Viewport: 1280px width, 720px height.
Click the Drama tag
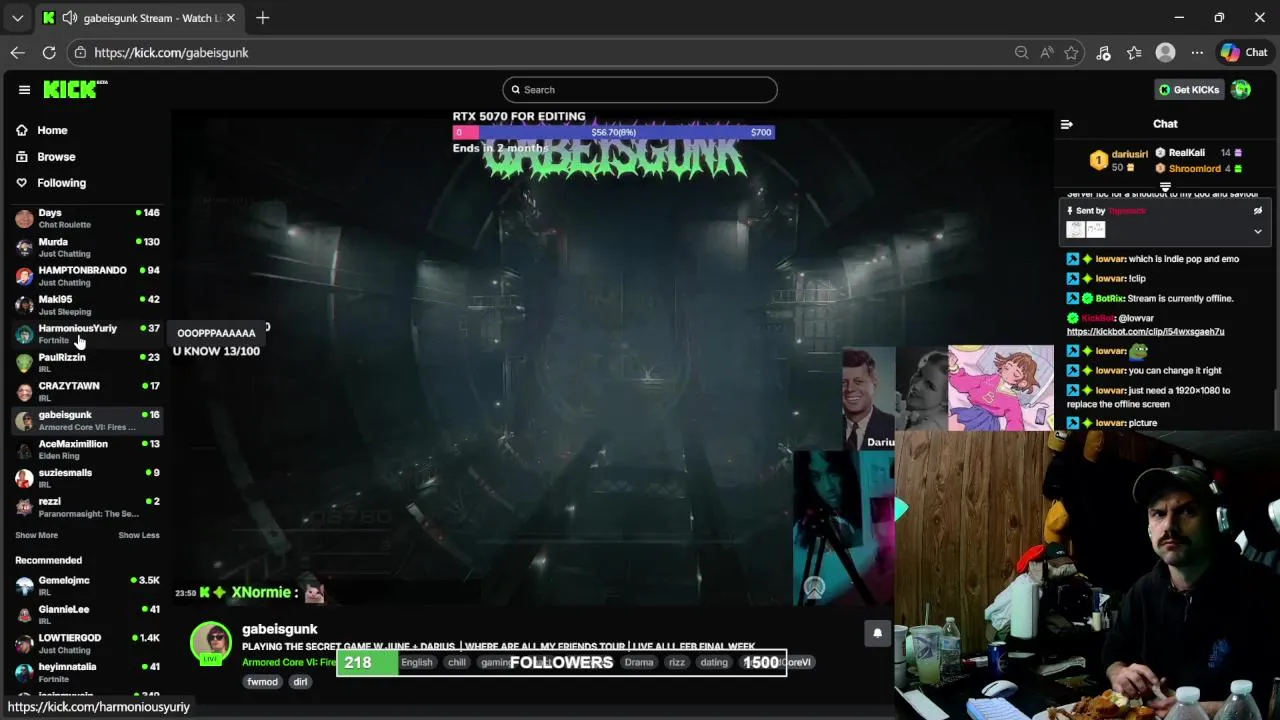click(639, 662)
